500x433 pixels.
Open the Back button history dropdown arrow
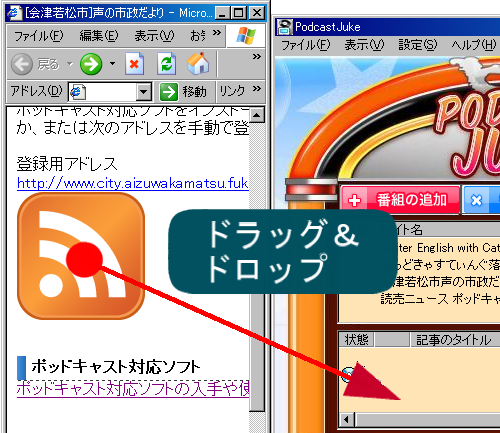coord(70,63)
